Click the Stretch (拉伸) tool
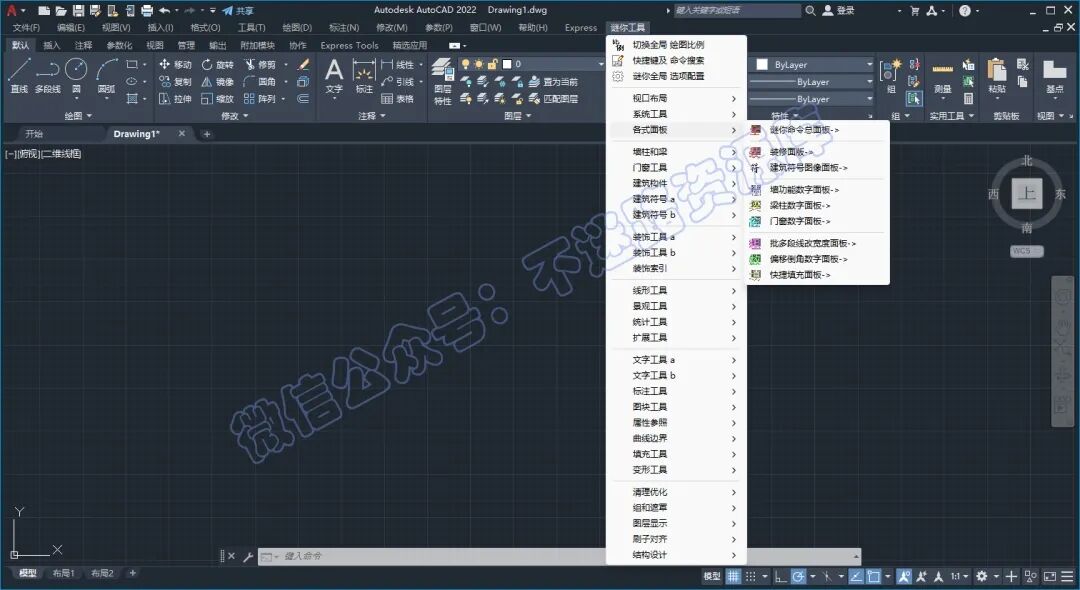This screenshot has width=1080, height=590. click(x=175, y=98)
